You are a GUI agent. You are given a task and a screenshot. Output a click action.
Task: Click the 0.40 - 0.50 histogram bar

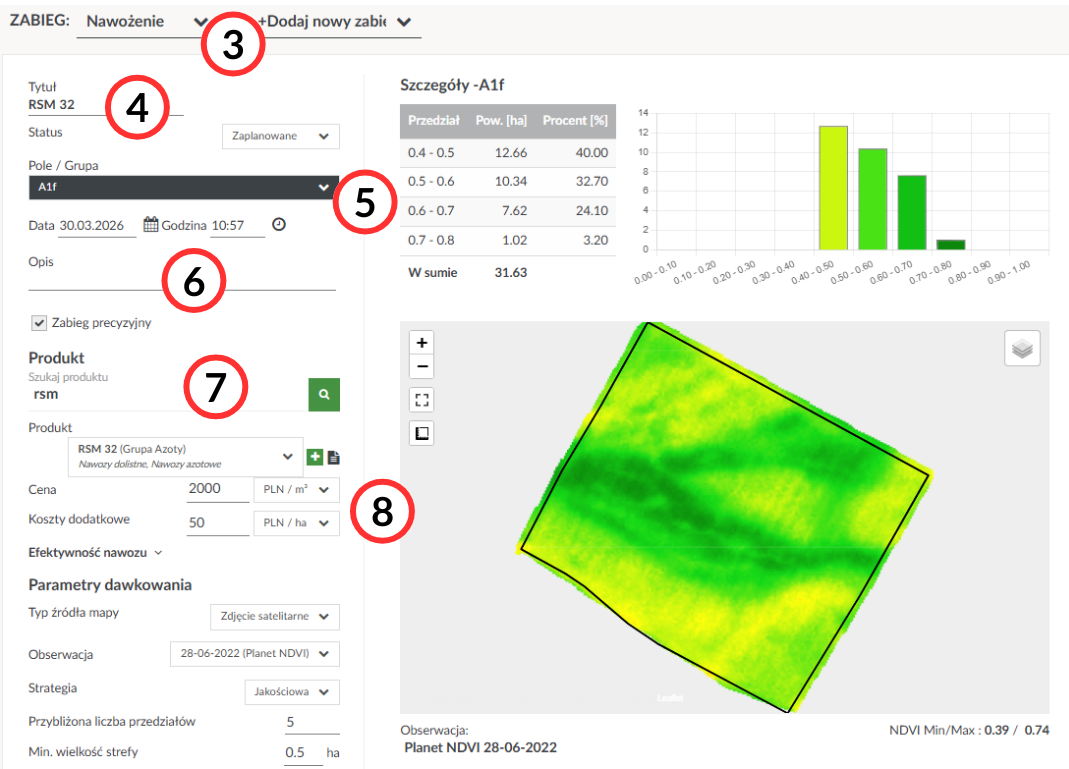click(x=833, y=188)
